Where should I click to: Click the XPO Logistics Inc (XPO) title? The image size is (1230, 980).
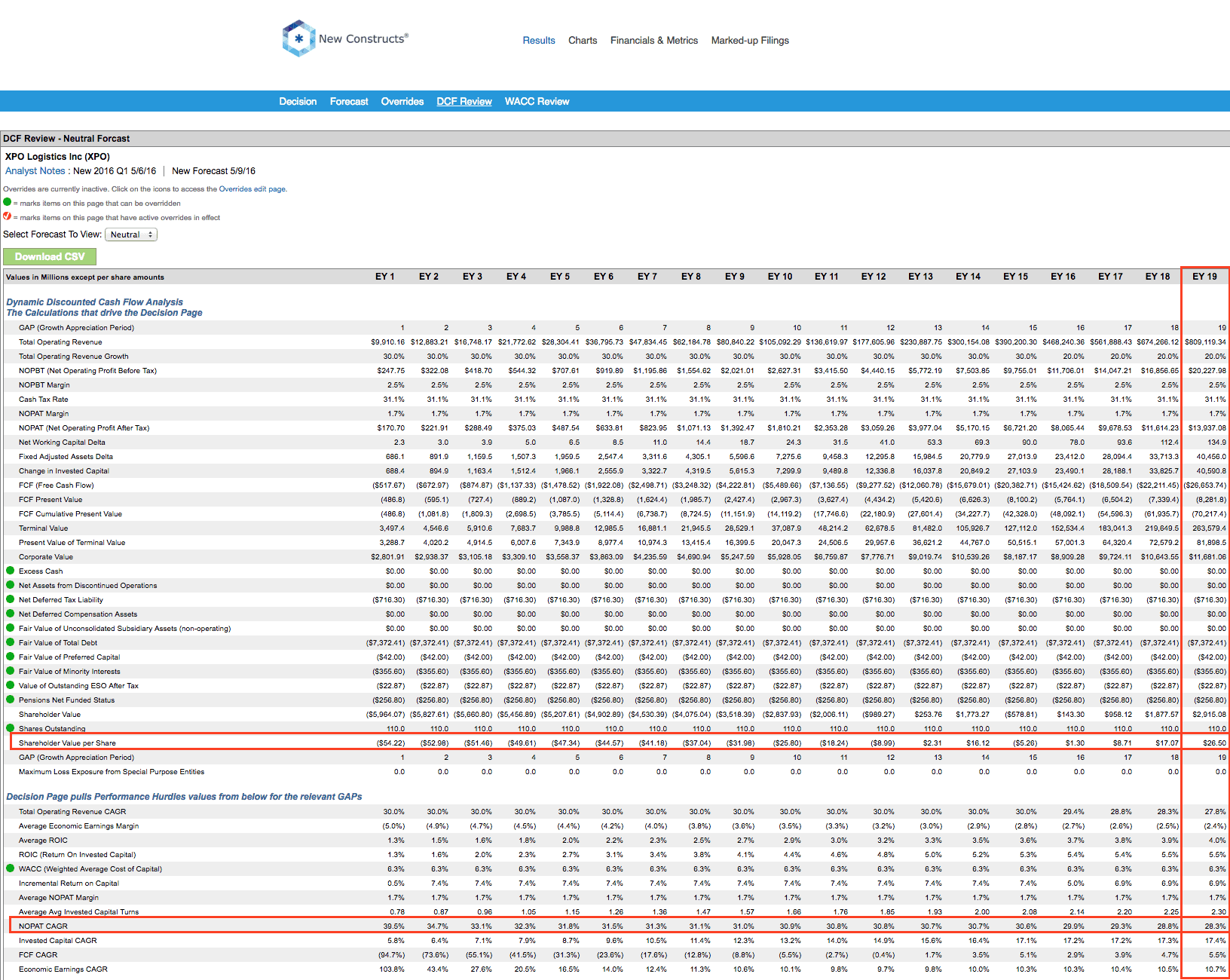point(57,157)
